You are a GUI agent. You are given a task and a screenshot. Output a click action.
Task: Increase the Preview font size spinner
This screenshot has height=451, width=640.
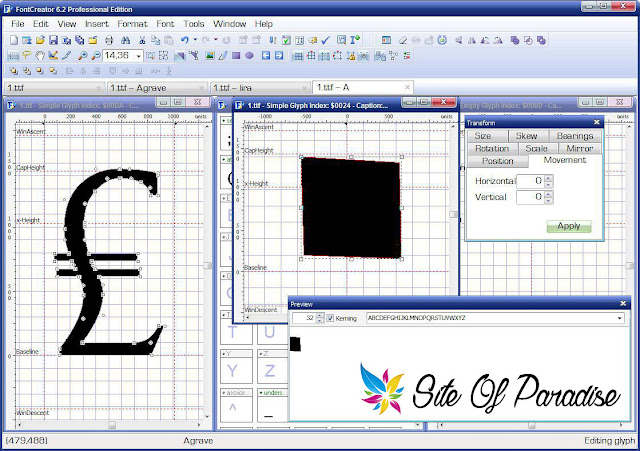tap(320, 315)
